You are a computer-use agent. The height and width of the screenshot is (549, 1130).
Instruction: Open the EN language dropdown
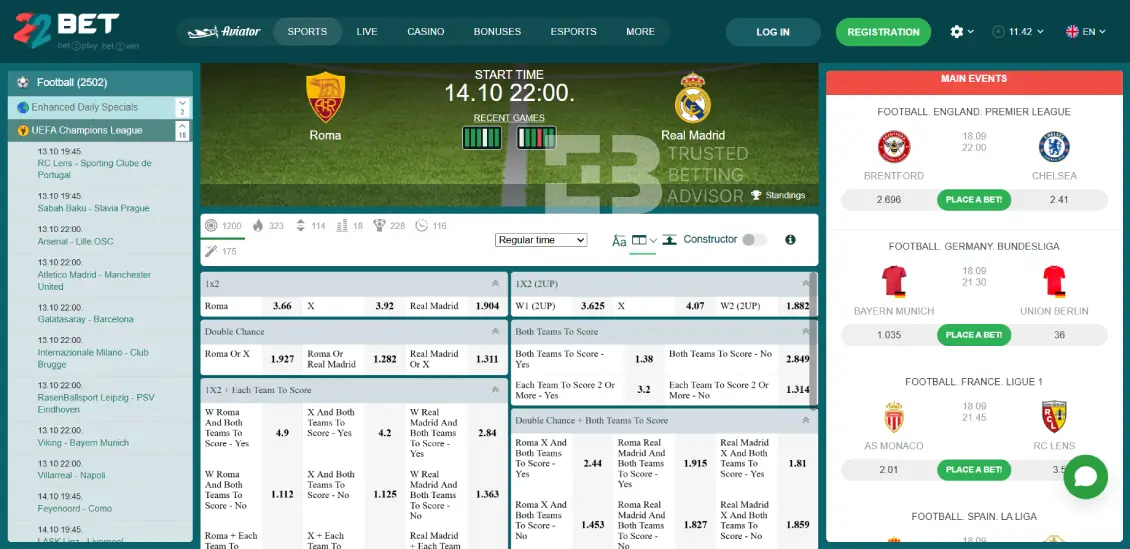[1085, 32]
